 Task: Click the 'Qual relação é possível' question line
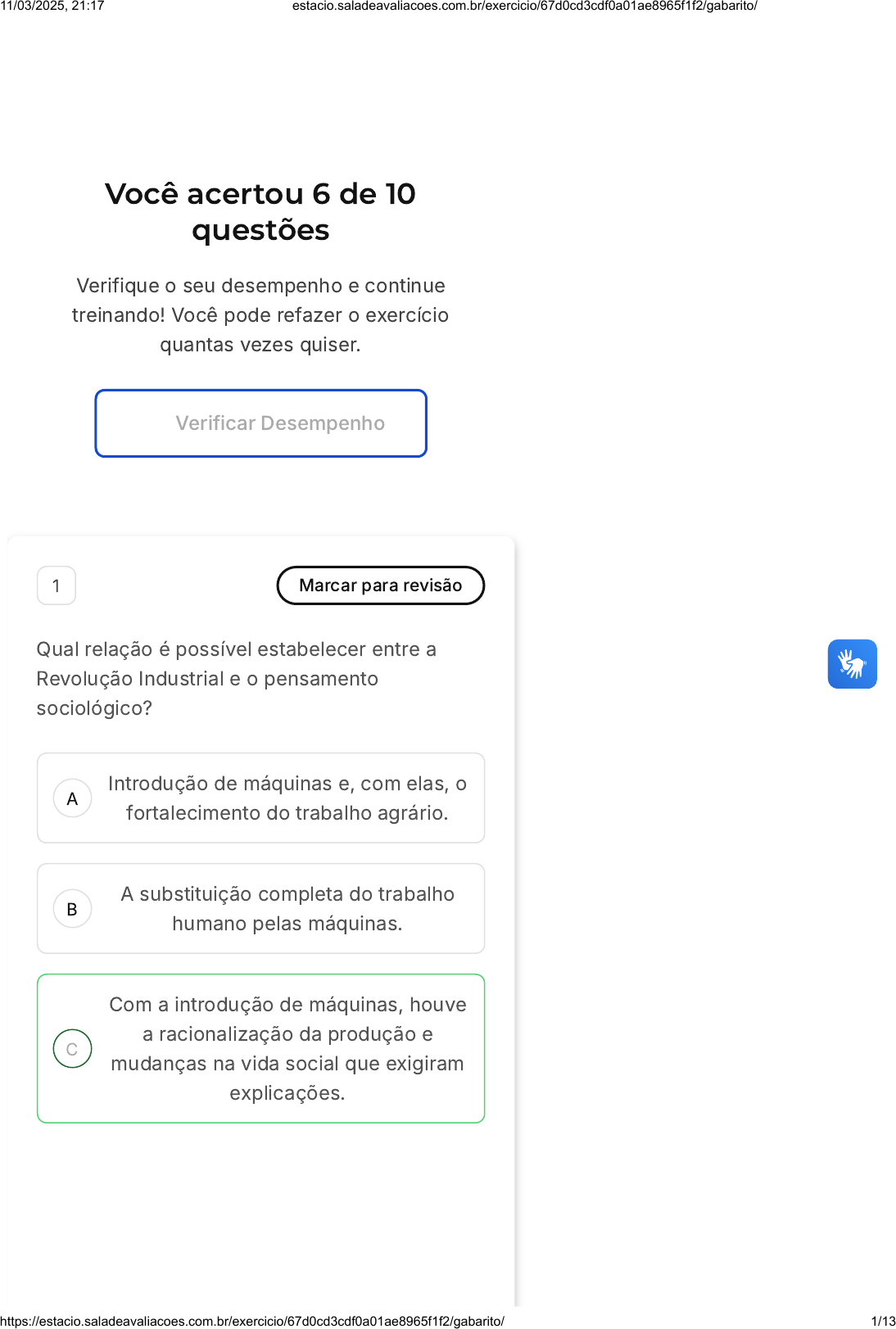(236, 649)
